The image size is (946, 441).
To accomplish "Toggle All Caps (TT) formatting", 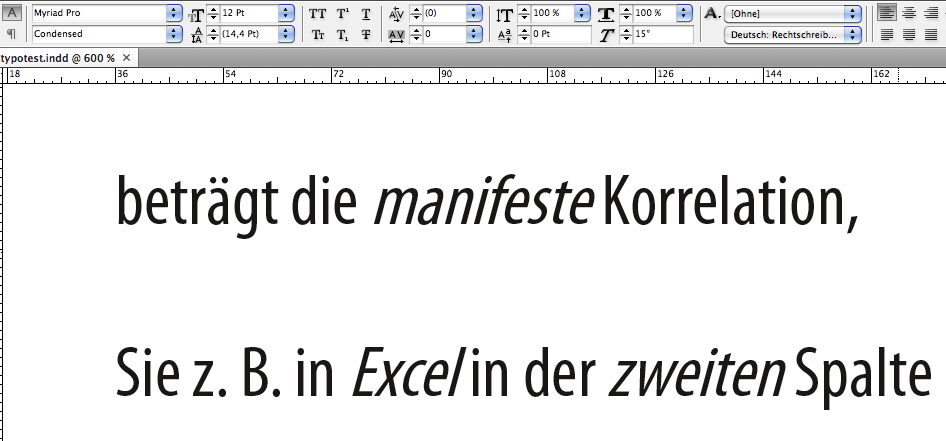I will coord(317,14).
